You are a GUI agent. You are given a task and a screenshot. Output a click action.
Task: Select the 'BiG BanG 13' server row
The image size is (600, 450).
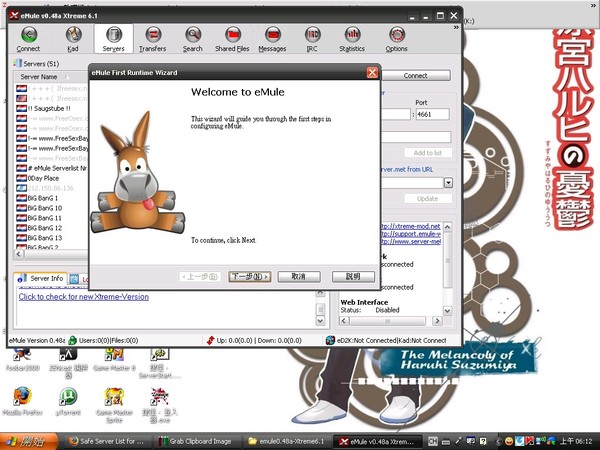52,238
